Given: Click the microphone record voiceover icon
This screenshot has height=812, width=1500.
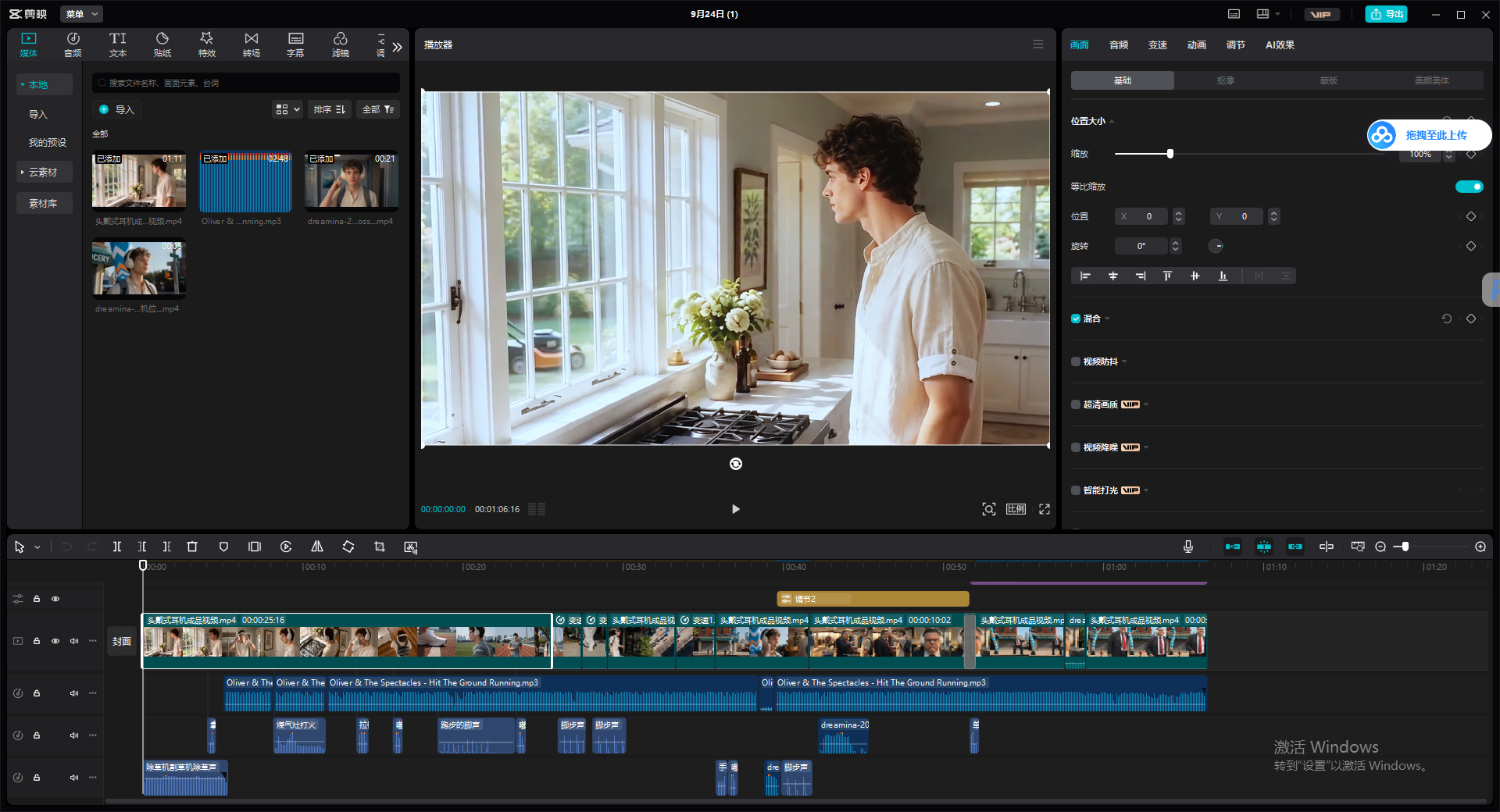Looking at the screenshot, I should (x=1188, y=547).
